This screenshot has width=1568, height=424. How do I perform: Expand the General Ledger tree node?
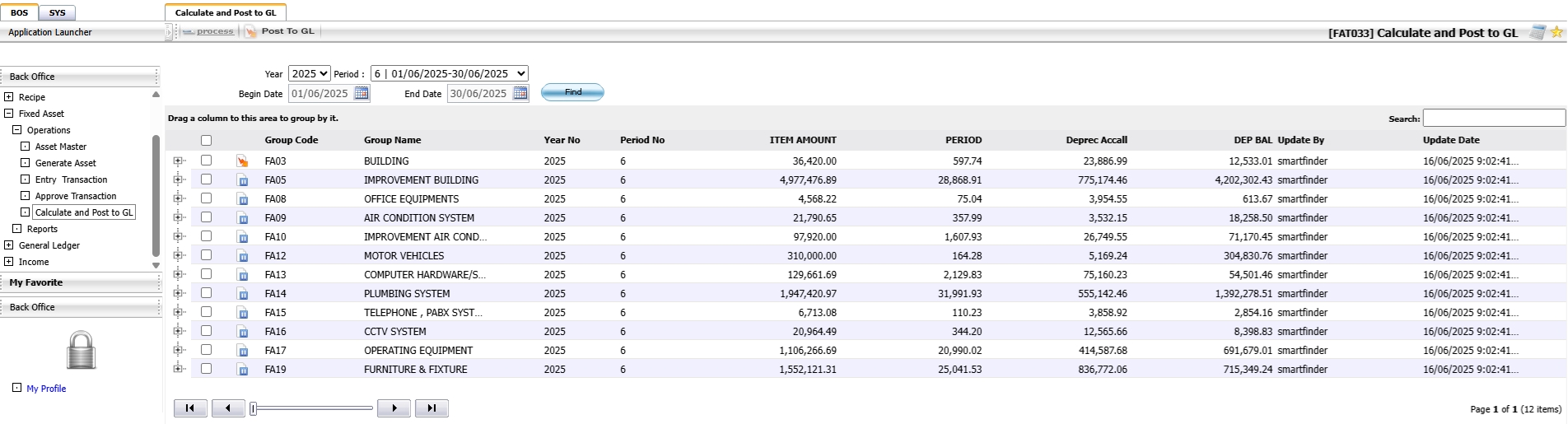point(9,245)
